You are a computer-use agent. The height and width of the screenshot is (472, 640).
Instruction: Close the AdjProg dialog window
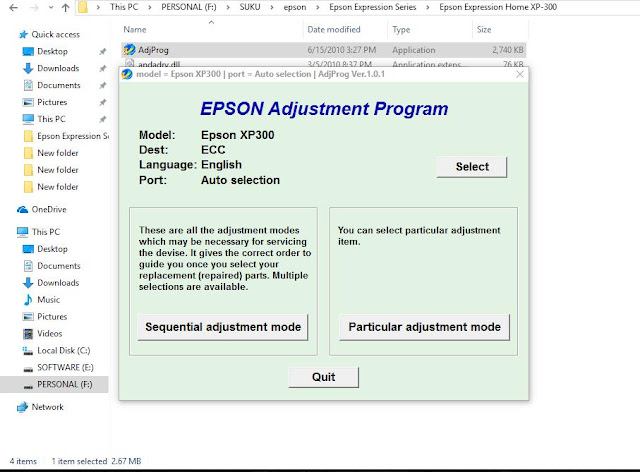(x=520, y=74)
